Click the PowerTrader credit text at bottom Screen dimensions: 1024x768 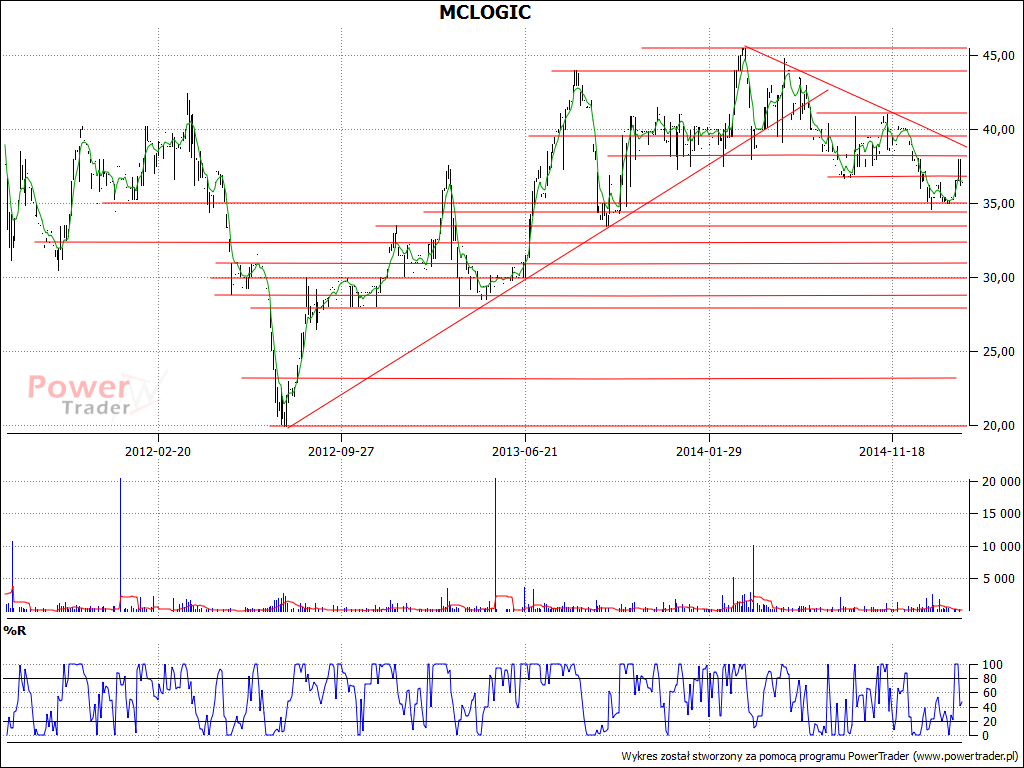[x=820, y=756]
